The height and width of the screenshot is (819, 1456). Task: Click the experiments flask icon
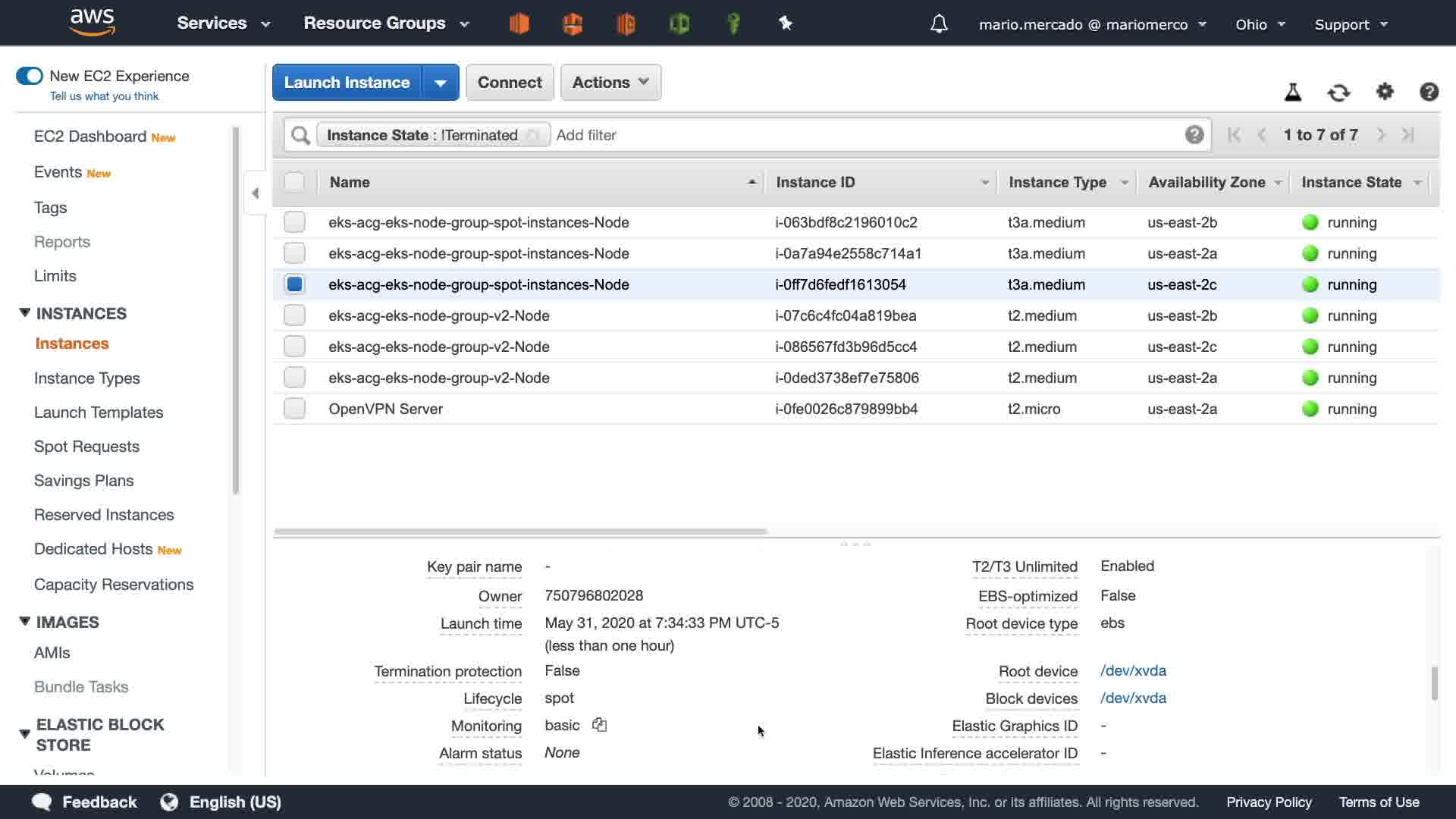coord(1293,93)
